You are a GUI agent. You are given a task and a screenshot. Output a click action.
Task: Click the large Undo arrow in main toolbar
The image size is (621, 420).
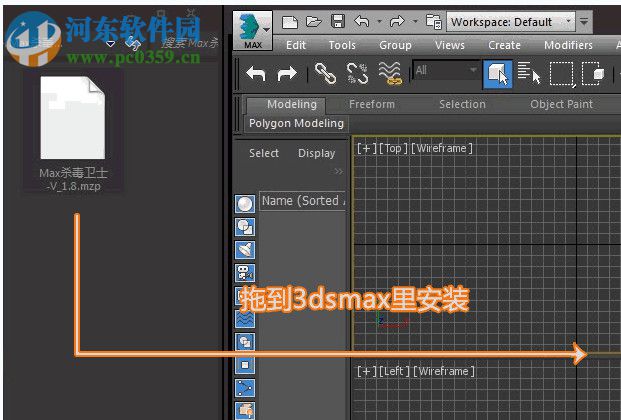[256, 74]
